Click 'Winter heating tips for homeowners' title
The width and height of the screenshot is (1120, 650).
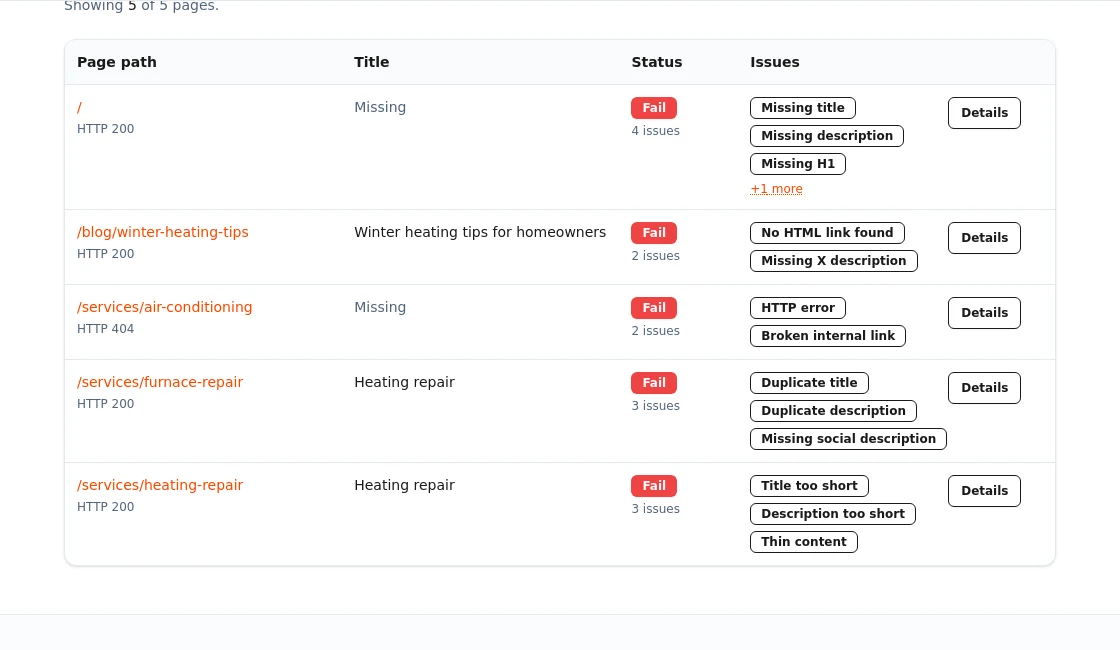tap(480, 232)
